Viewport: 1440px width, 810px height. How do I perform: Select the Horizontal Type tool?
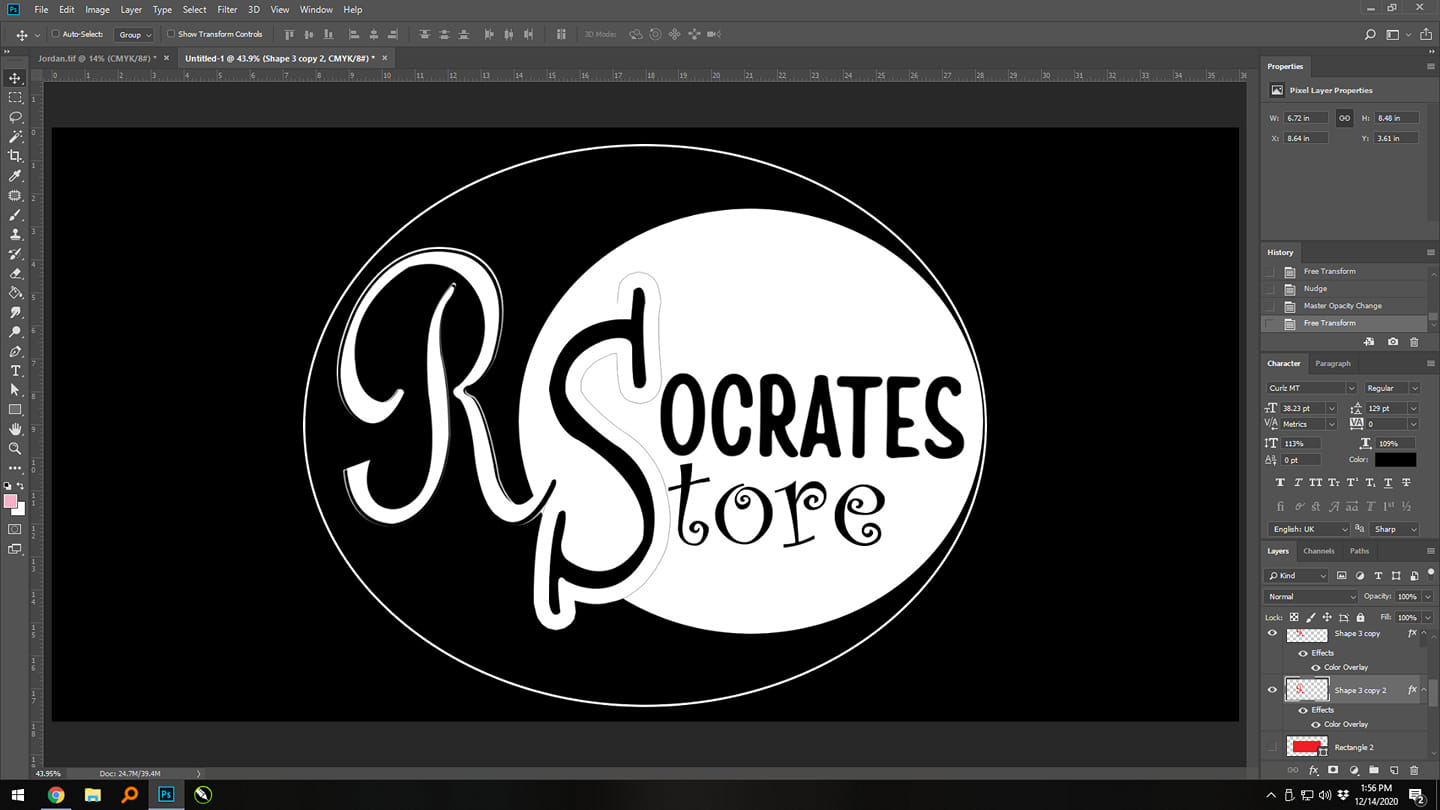[15, 371]
